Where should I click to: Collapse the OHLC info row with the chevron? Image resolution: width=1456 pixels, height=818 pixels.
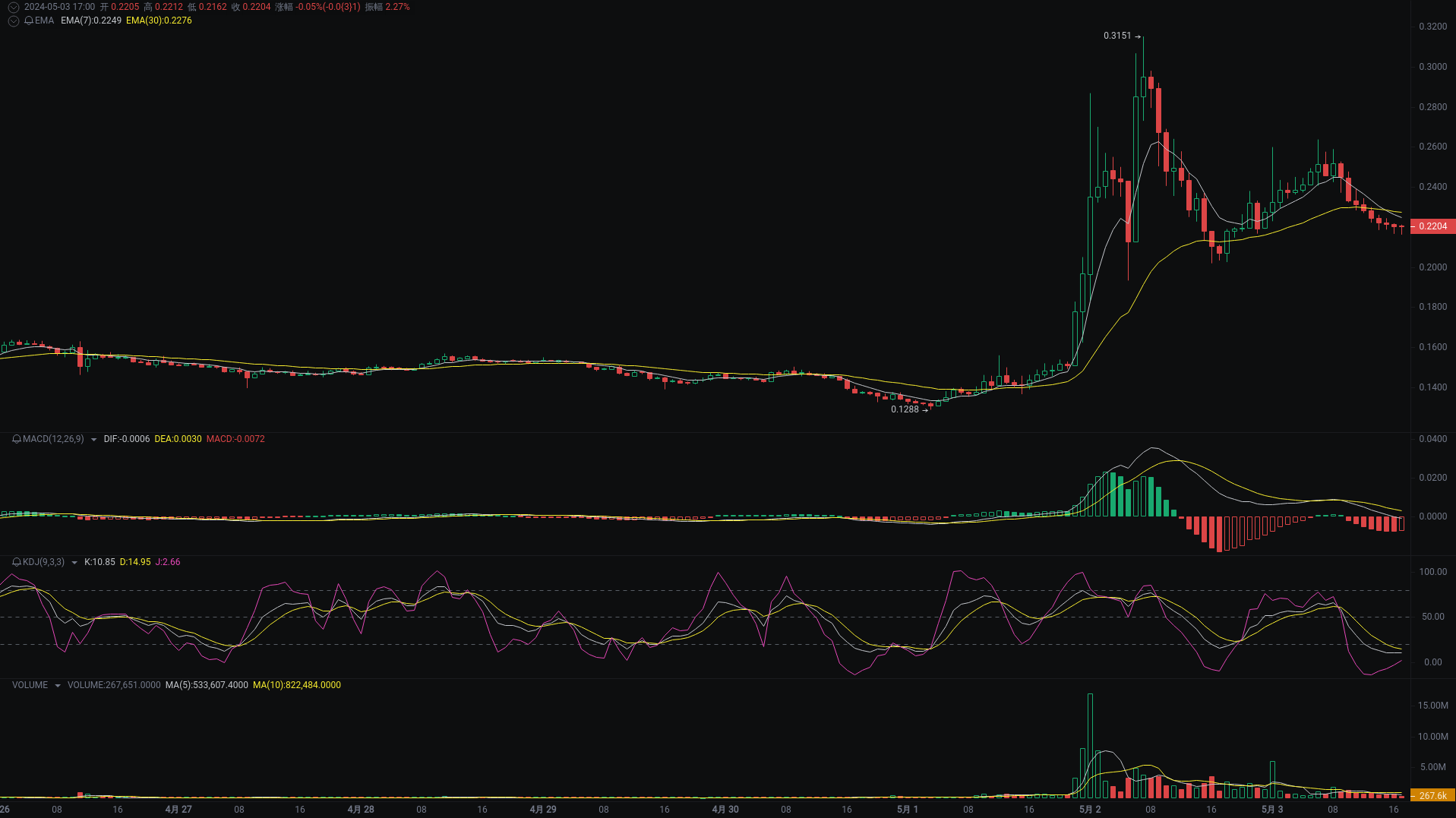(x=13, y=7)
